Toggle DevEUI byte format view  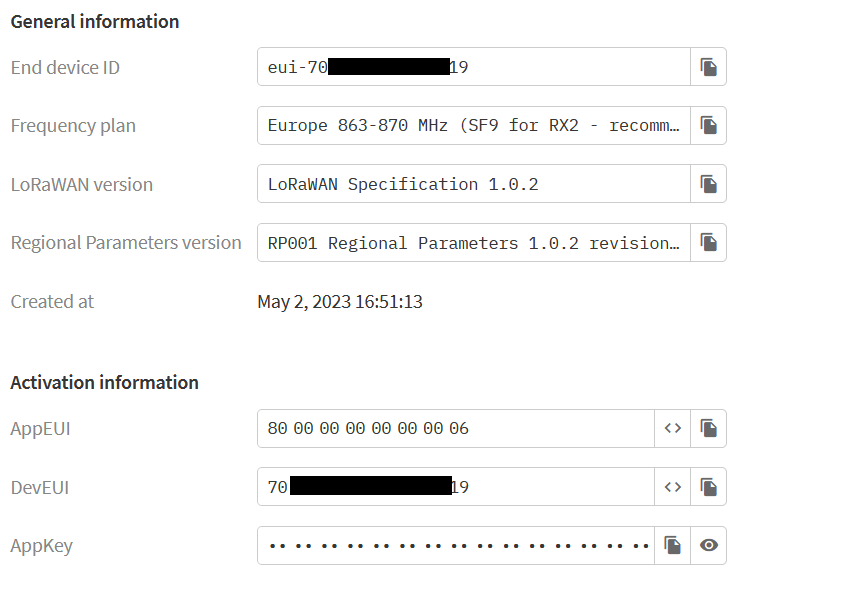click(x=673, y=487)
